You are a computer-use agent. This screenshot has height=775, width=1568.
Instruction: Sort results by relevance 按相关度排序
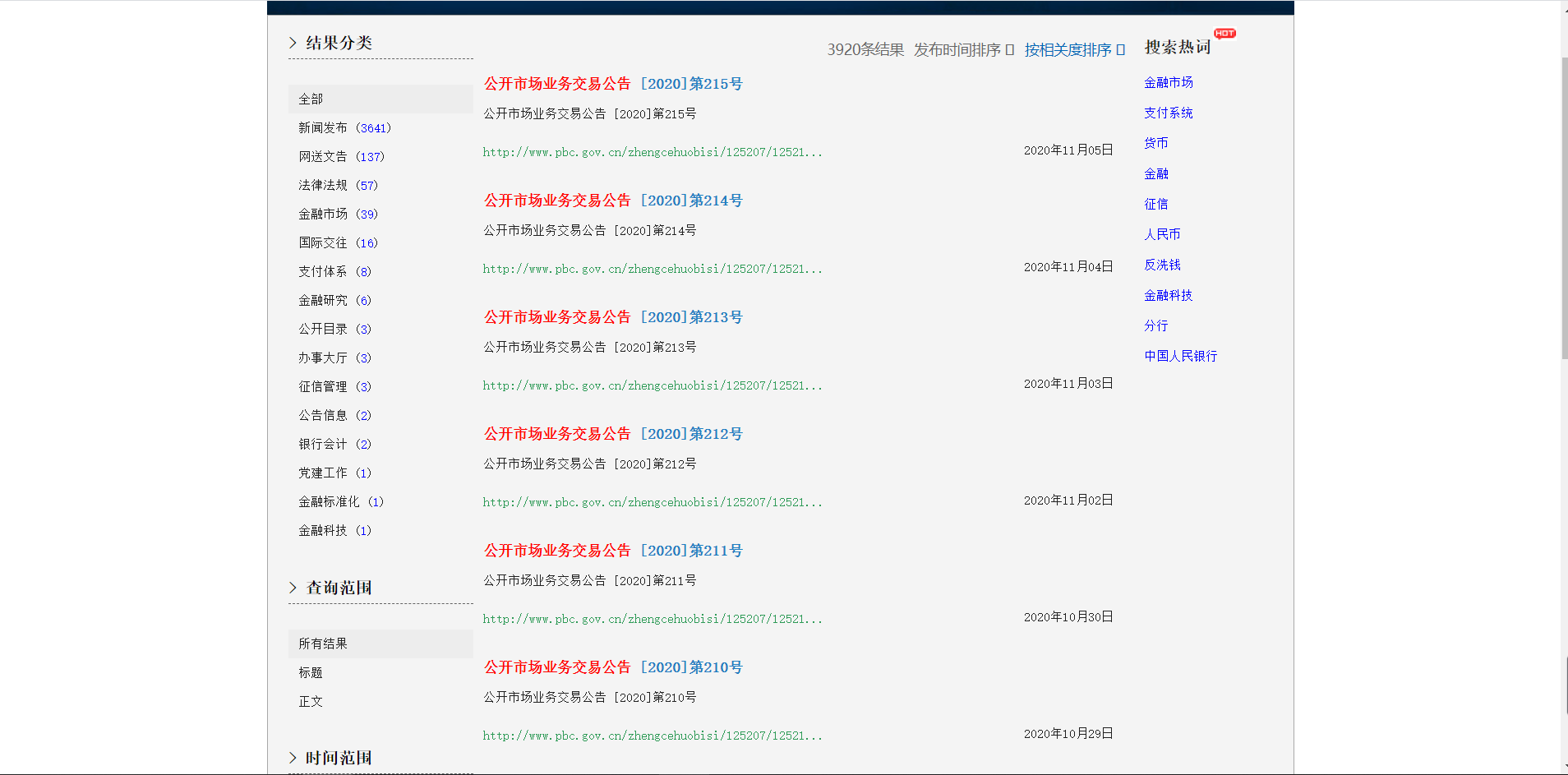pyautogui.click(x=1075, y=50)
